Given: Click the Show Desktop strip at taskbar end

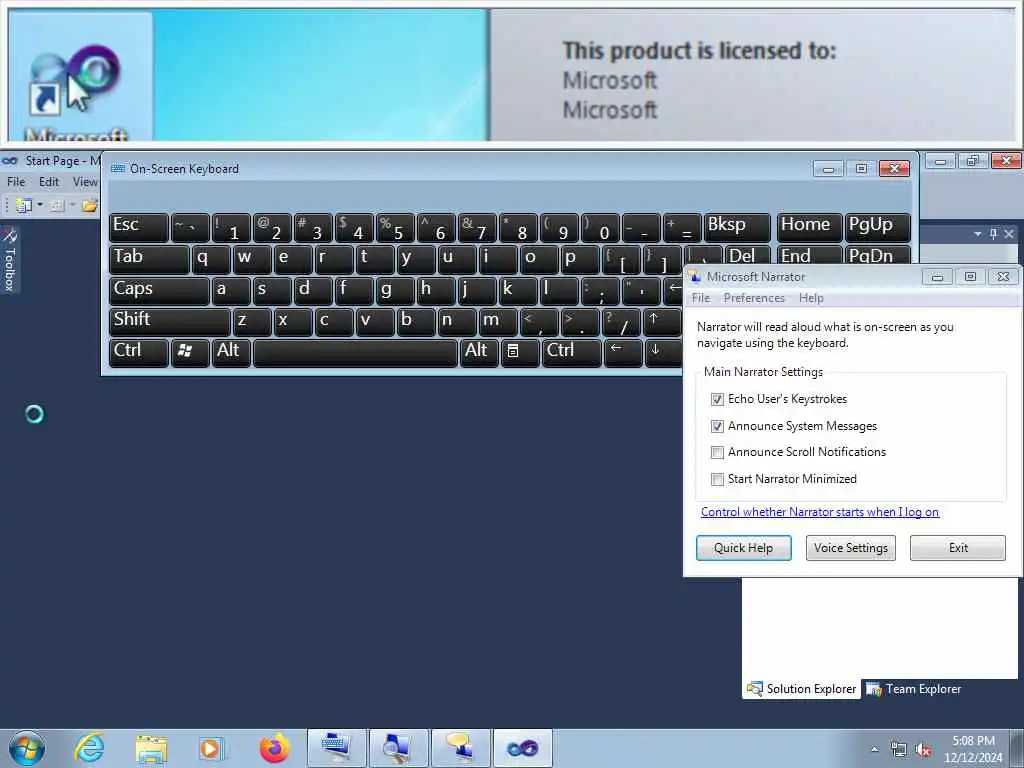Looking at the screenshot, I should click(x=1017, y=748).
